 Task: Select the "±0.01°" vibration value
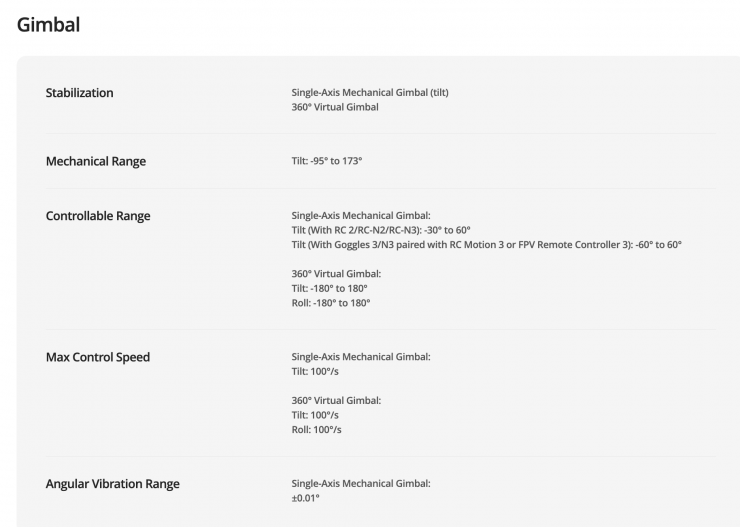(305, 498)
